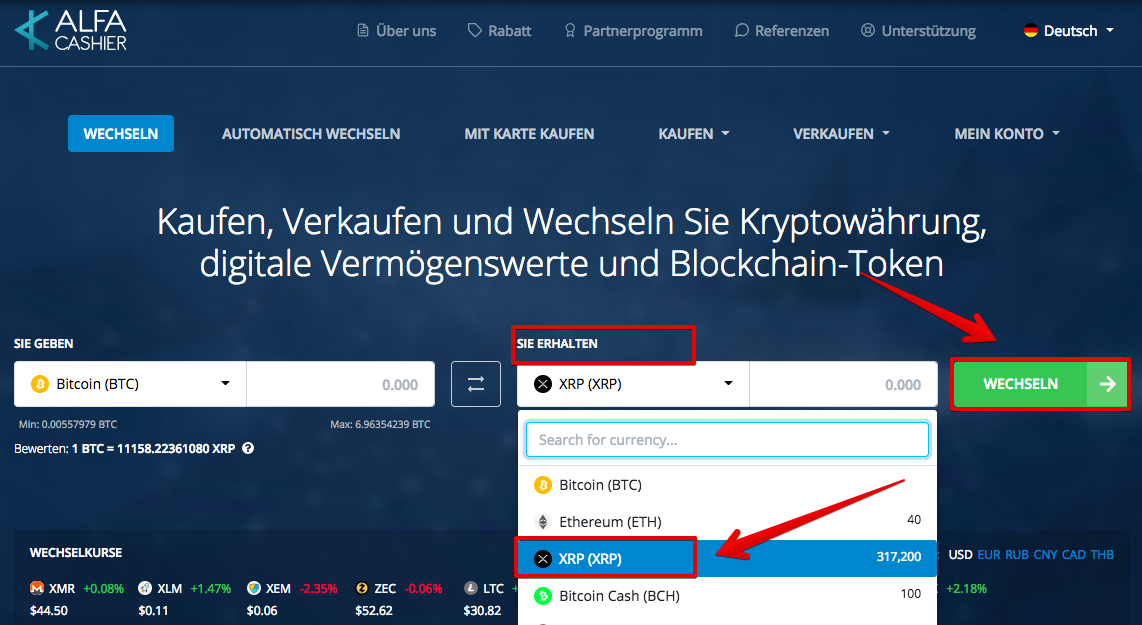The height and width of the screenshot is (625, 1142).
Task: Click the rate help question mark icon
Action: tap(248, 449)
